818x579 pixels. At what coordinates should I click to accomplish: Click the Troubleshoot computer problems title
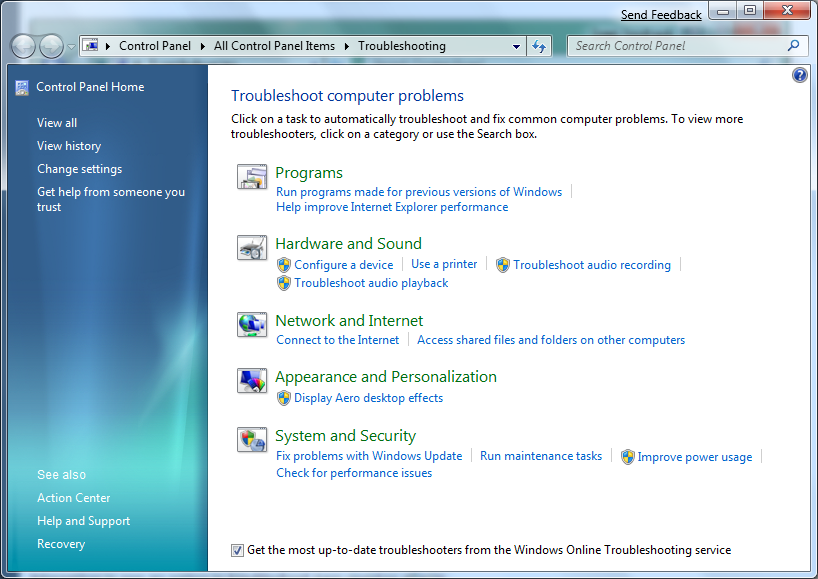[347, 96]
